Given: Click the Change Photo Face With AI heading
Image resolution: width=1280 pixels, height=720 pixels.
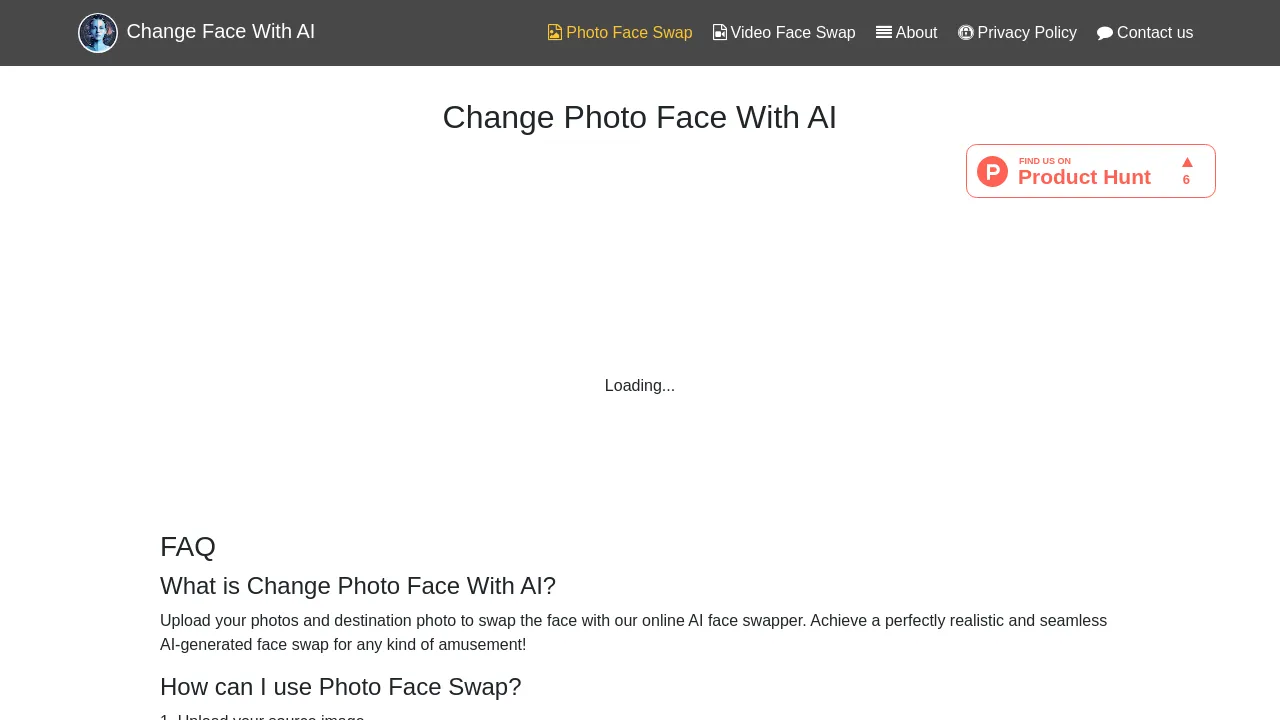Looking at the screenshot, I should (639, 117).
